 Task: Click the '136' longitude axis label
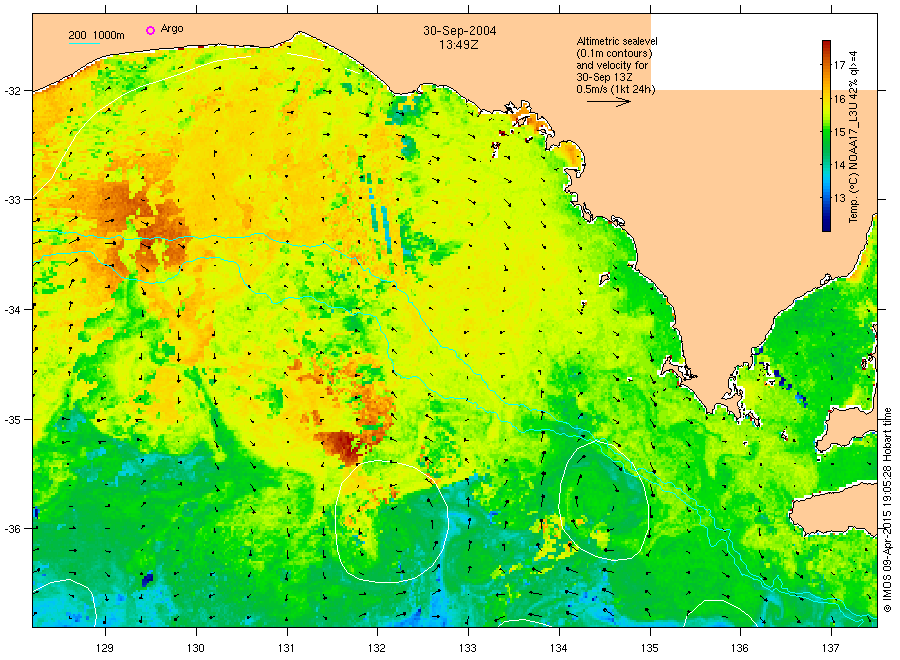pyautogui.click(x=740, y=648)
